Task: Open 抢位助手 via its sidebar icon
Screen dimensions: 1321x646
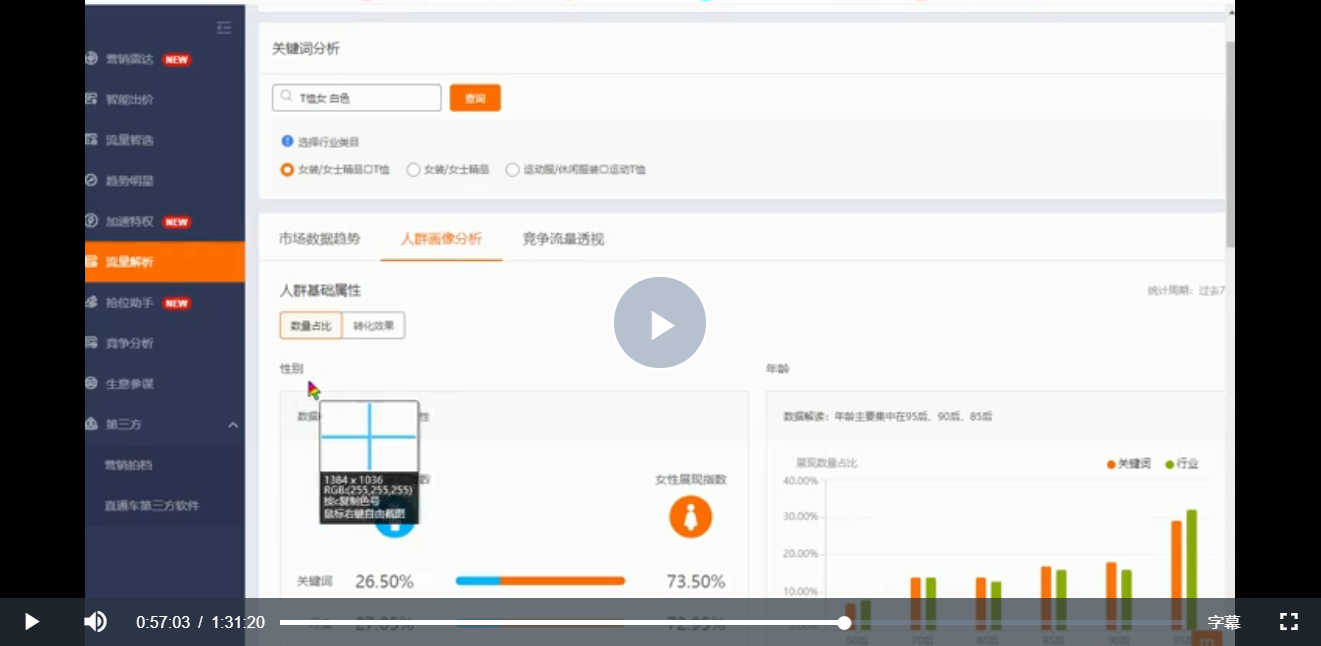Action: point(91,302)
